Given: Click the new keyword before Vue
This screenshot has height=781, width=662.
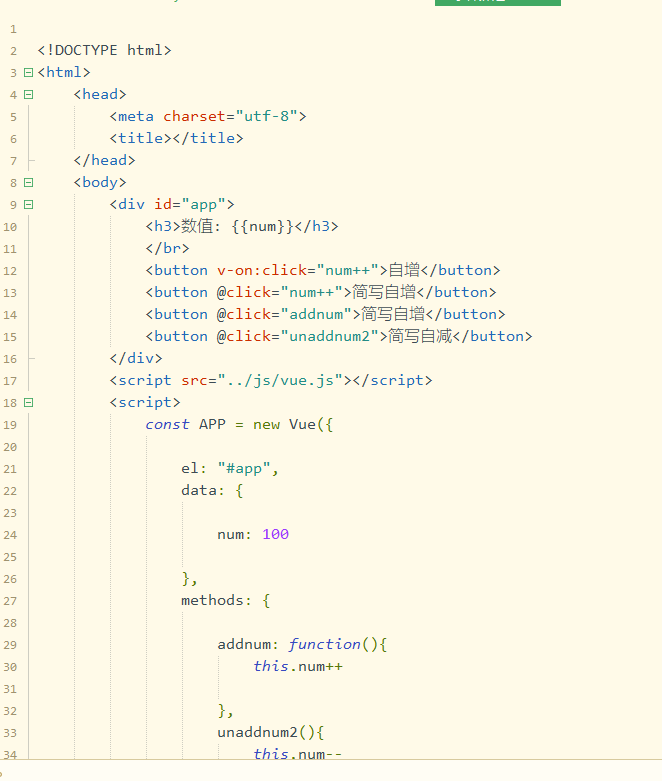Looking at the screenshot, I should [266, 424].
